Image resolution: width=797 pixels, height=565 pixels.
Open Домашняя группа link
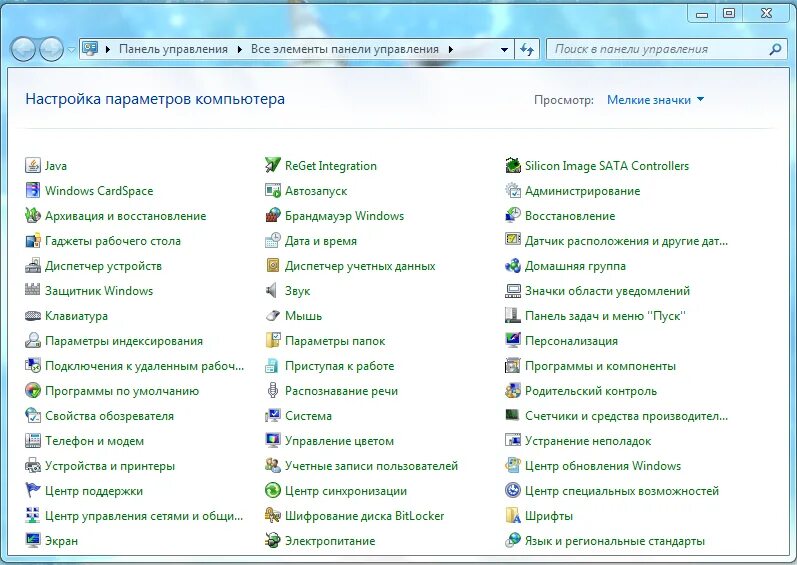pyautogui.click(x=575, y=266)
